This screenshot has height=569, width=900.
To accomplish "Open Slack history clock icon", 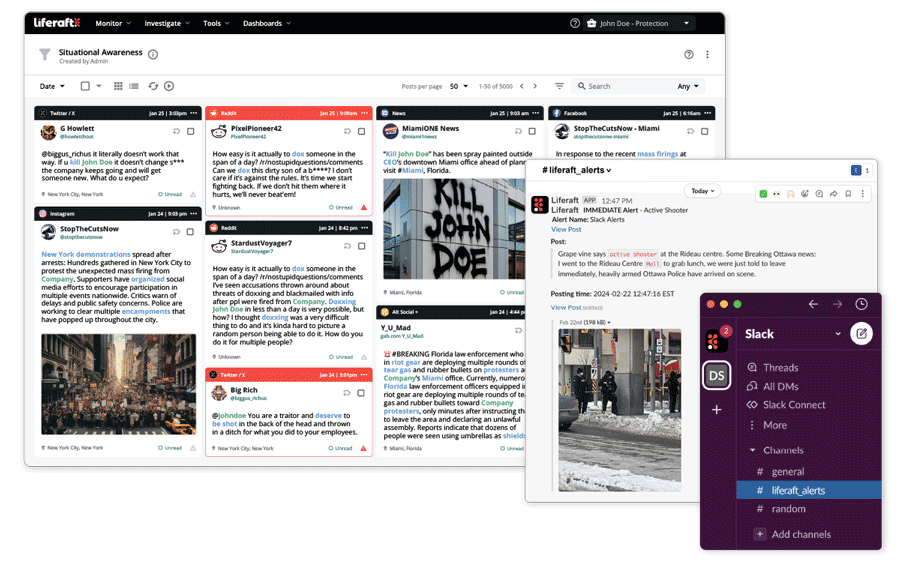I will pyautogui.click(x=861, y=304).
